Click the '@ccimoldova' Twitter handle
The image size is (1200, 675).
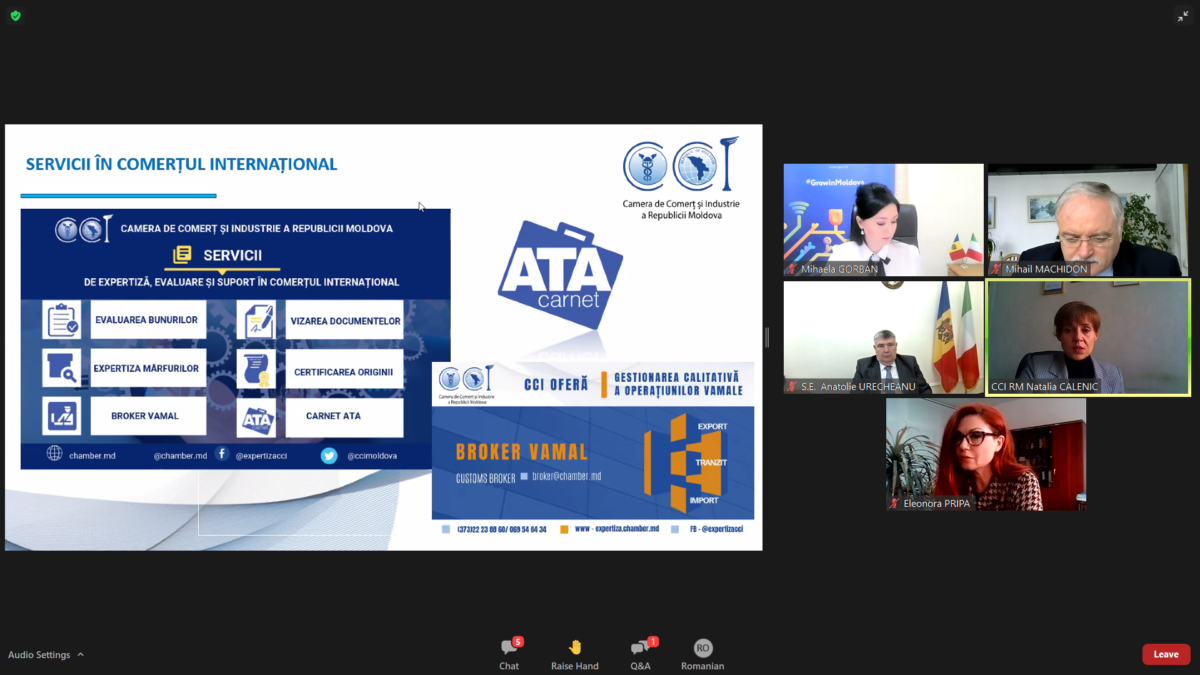(372, 455)
